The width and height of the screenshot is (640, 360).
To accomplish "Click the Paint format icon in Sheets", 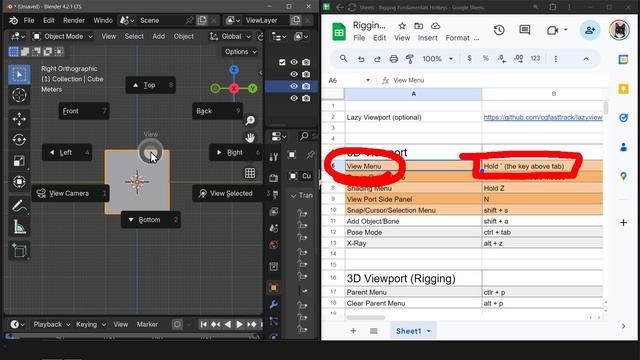I will (x=409, y=59).
